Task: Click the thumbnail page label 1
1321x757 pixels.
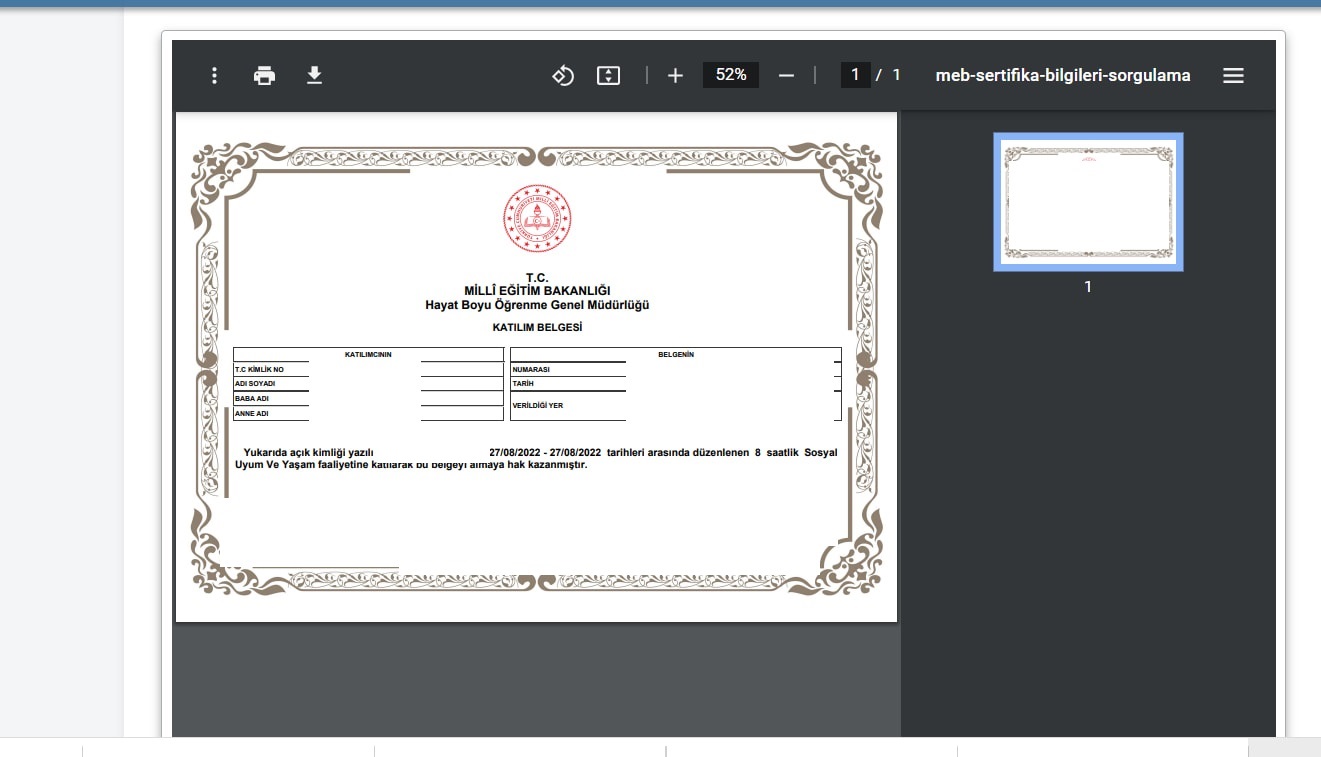Action: [x=1088, y=287]
